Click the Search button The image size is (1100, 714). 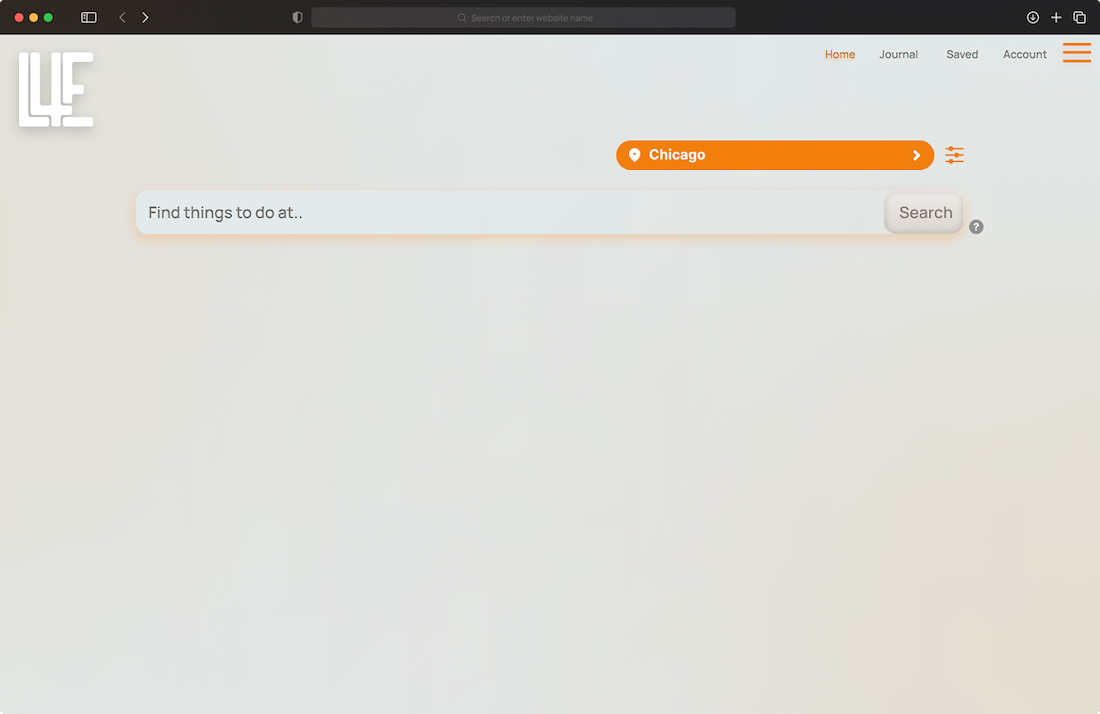click(x=923, y=213)
